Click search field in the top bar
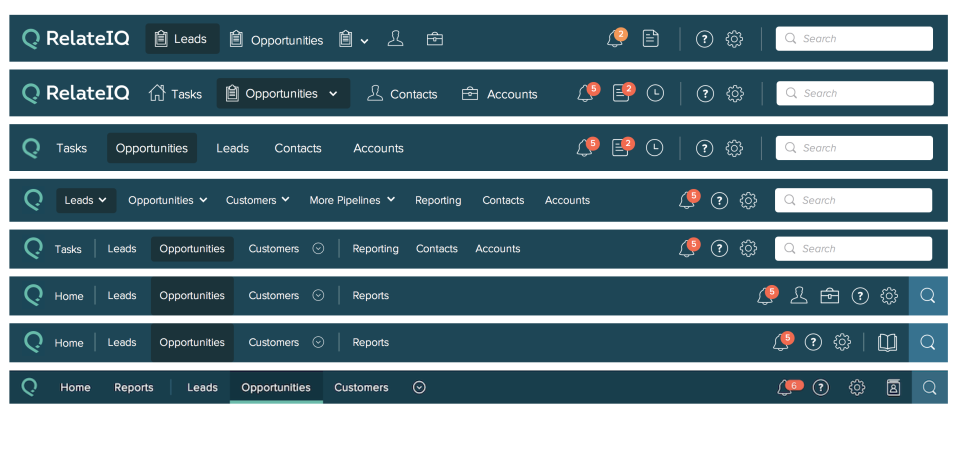The height and width of the screenshot is (456, 960). coord(854,39)
